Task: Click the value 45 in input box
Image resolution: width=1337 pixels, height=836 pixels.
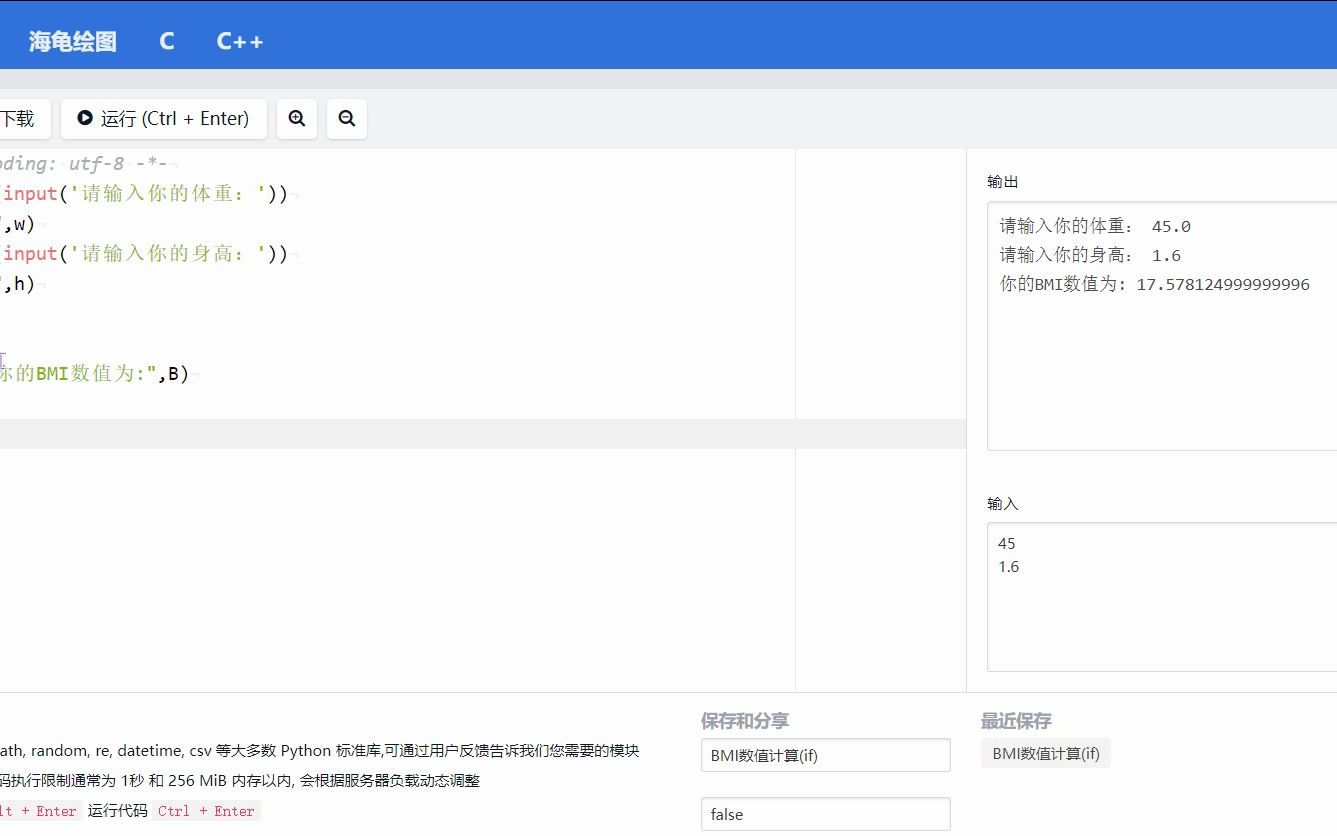Action: [1006, 544]
